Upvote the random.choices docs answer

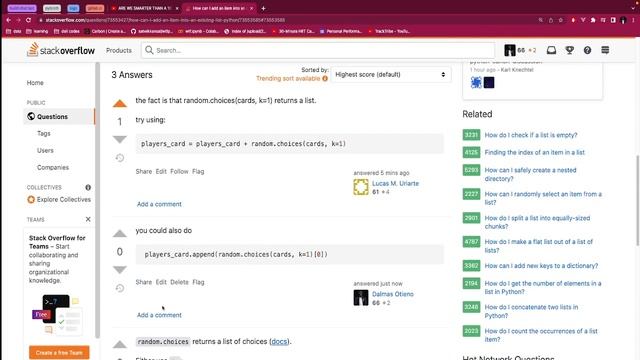click(x=120, y=344)
